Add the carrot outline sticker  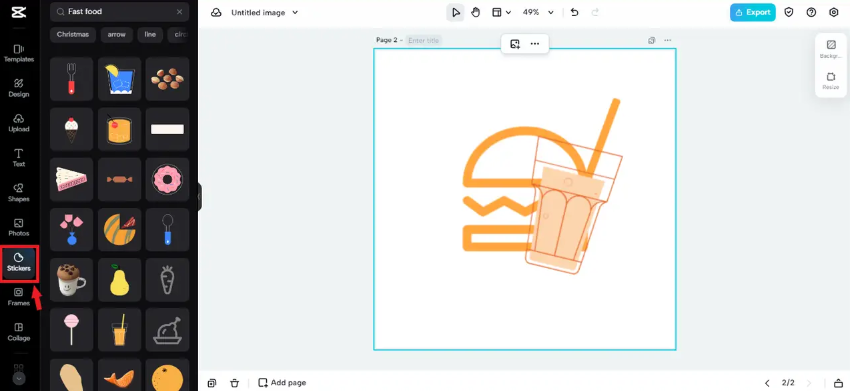(168, 280)
